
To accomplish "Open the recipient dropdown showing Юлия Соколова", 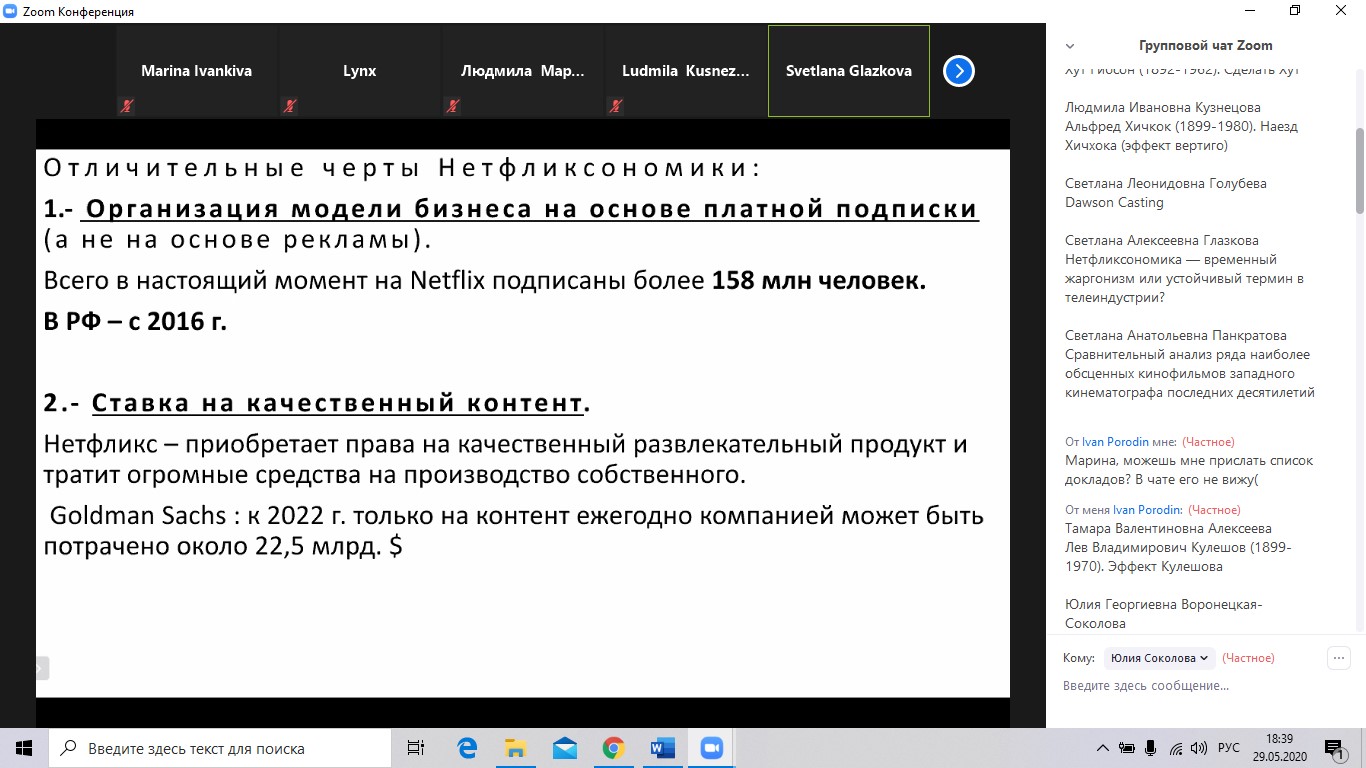I will [1159, 658].
